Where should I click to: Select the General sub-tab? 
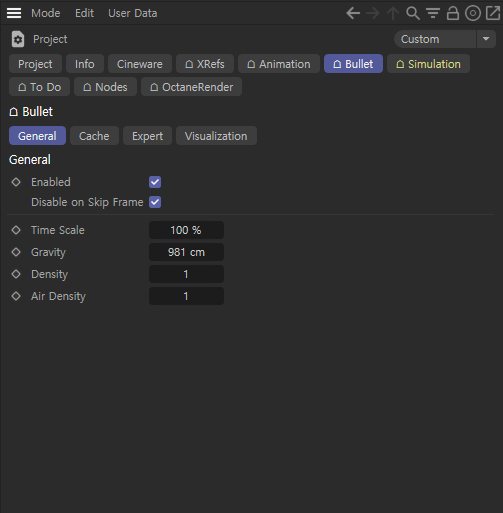tap(37, 136)
